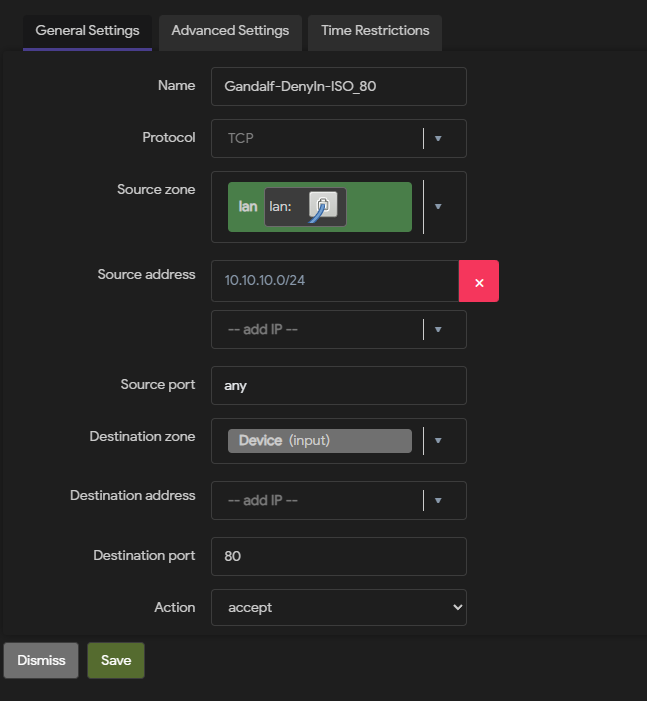
Task: Switch to the Advanced Settings tab
Action: (x=230, y=33)
